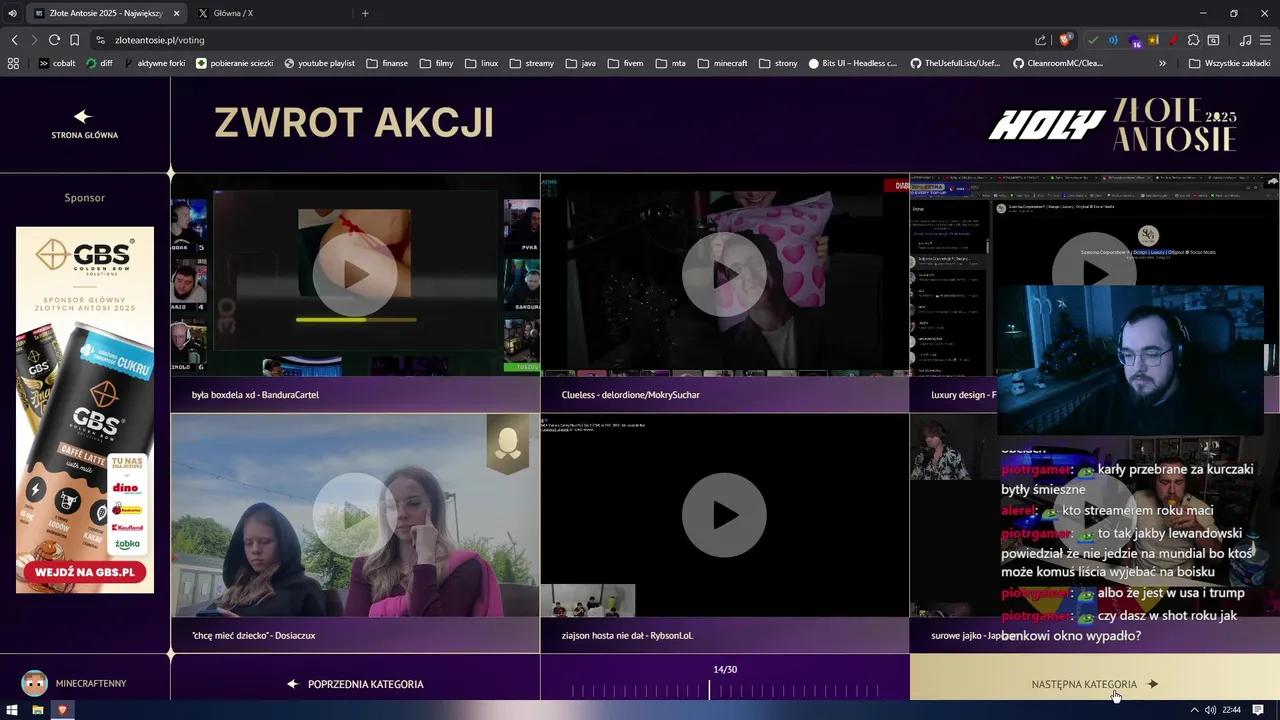Share this page via share icon
Image resolution: width=1280 pixels, height=720 pixels.
pos(1041,40)
